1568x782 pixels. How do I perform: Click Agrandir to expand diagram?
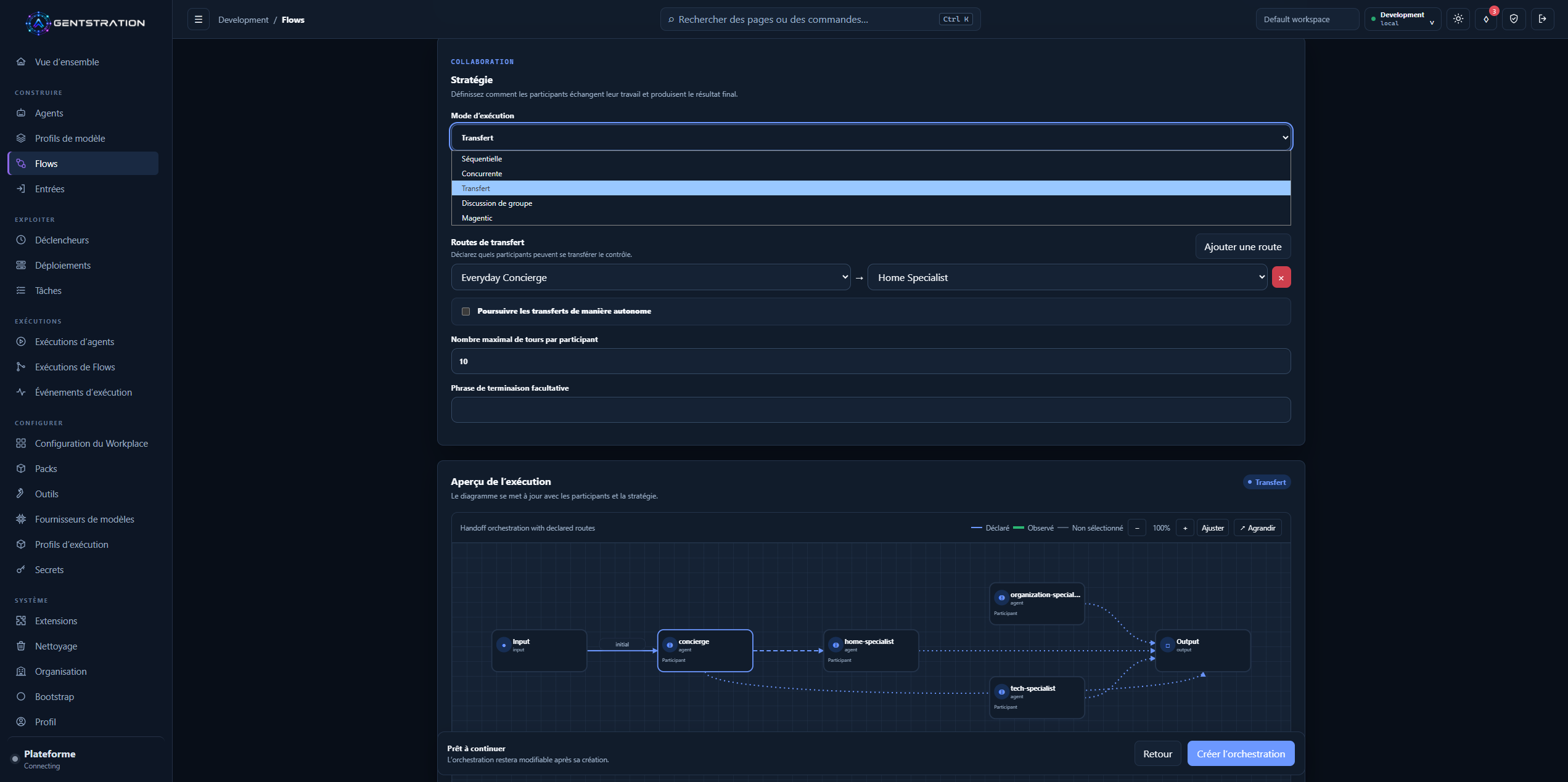(x=1257, y=528)
